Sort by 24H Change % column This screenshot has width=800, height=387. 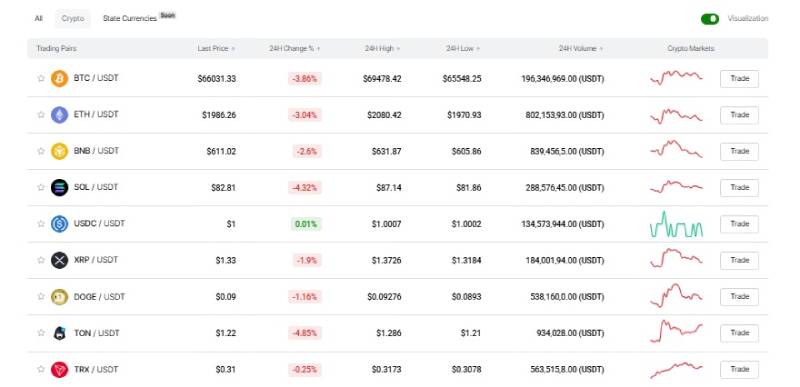point(295,48)
